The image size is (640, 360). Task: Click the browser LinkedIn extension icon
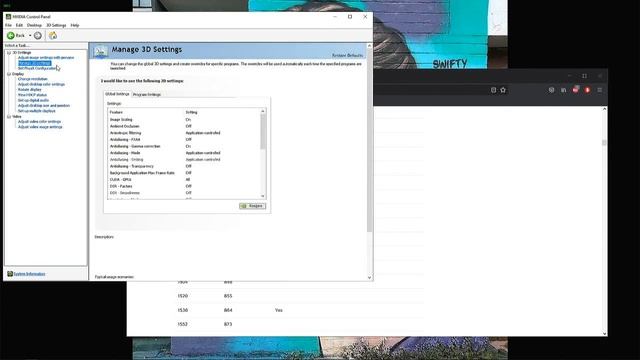563,90
